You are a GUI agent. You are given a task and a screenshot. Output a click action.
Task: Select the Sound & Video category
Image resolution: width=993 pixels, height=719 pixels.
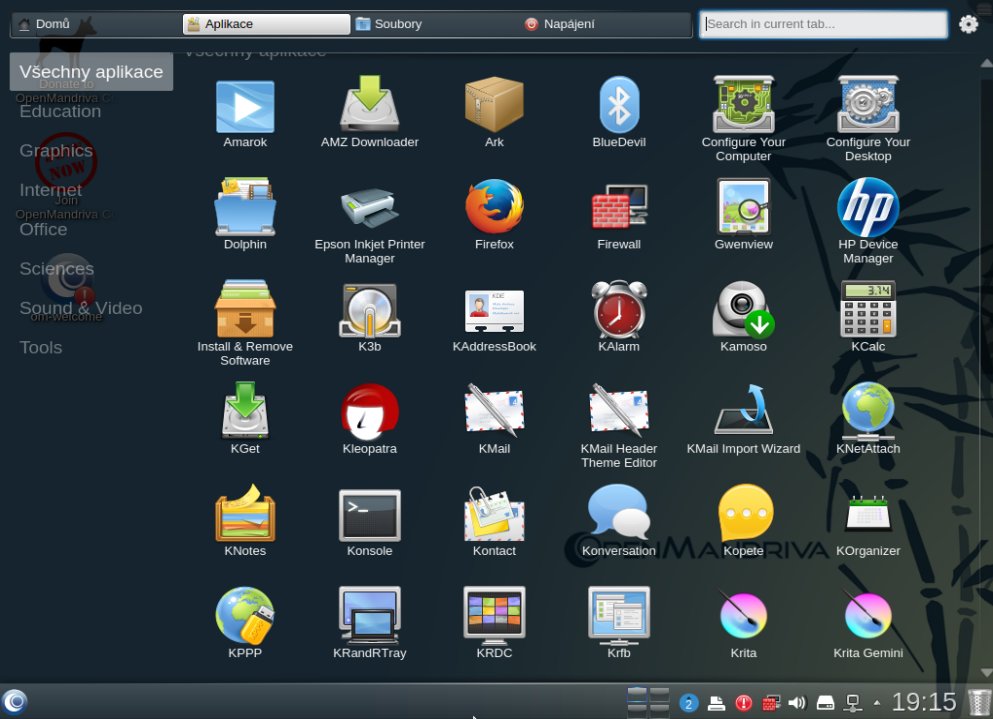point(81,308)
